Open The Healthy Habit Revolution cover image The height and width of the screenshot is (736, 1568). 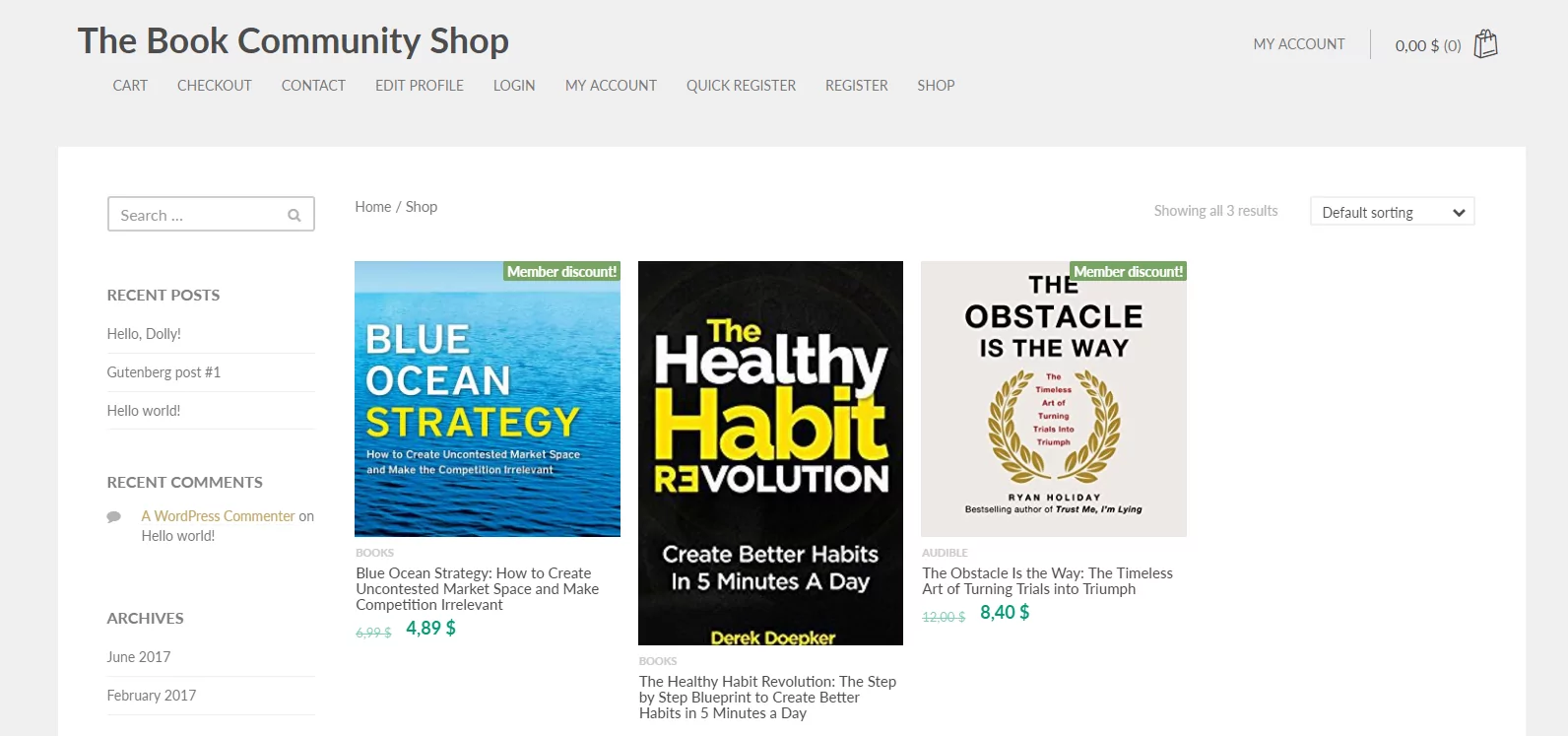(770, 453)
